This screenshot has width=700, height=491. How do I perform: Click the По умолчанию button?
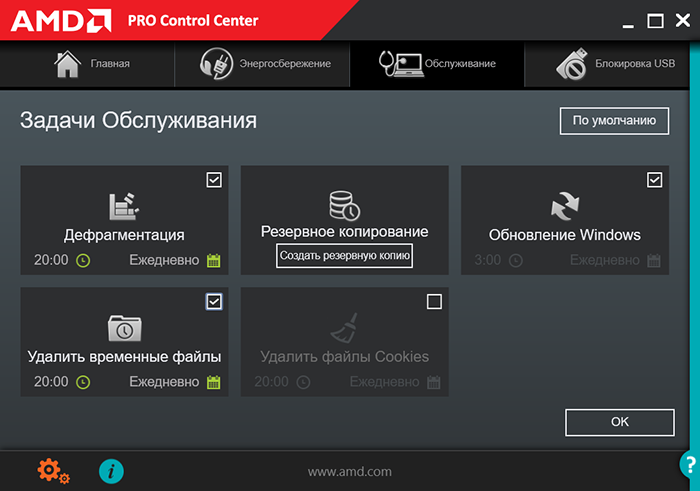click(x=614, y=121)
